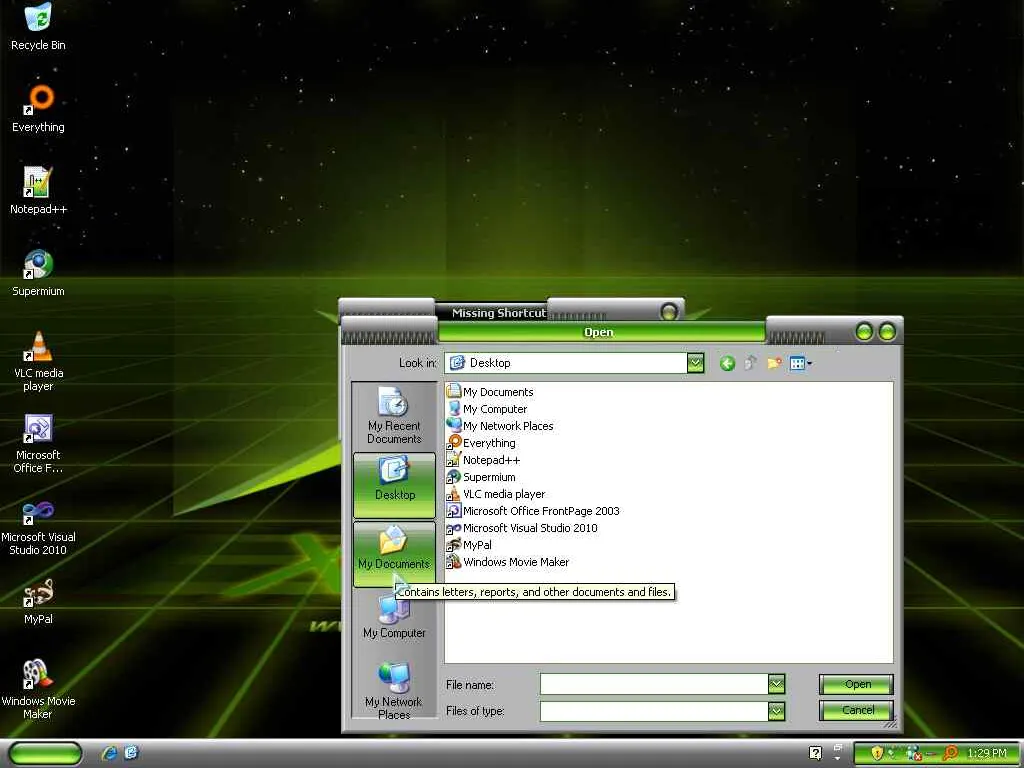
Task: Select MyPal in the file list
Action: [x=469, y=545]
